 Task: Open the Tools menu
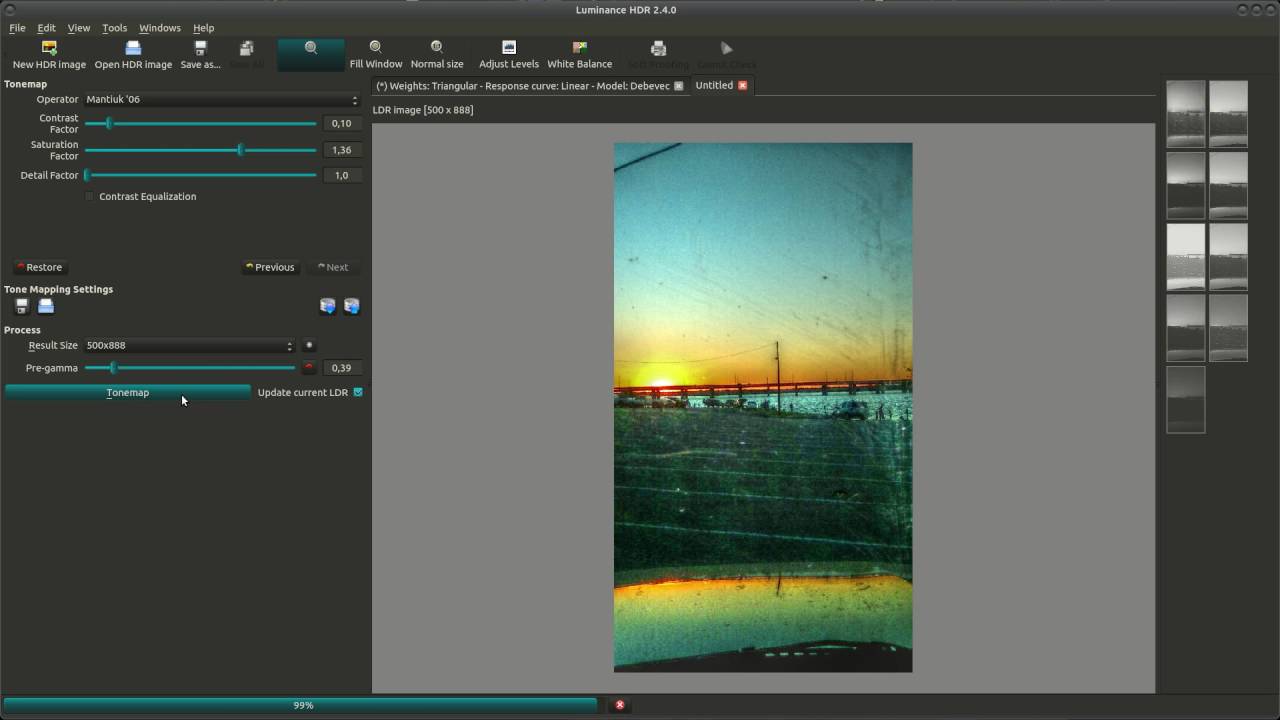[x=114, y=28]
